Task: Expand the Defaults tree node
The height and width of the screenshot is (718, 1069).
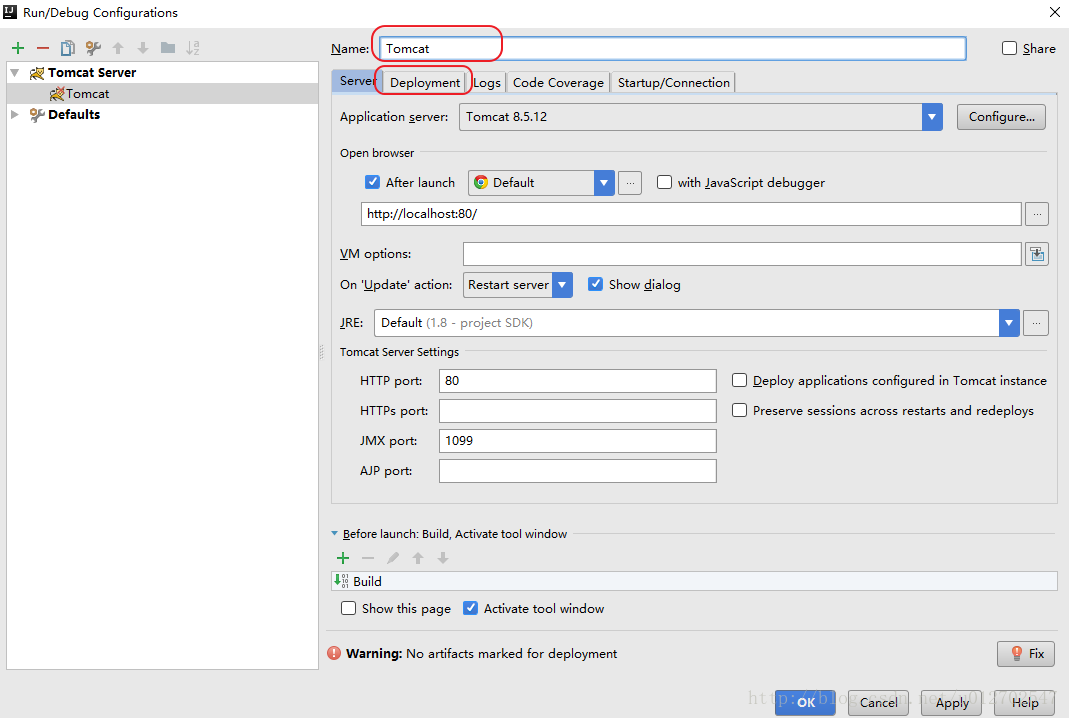Action: (15, 115)
